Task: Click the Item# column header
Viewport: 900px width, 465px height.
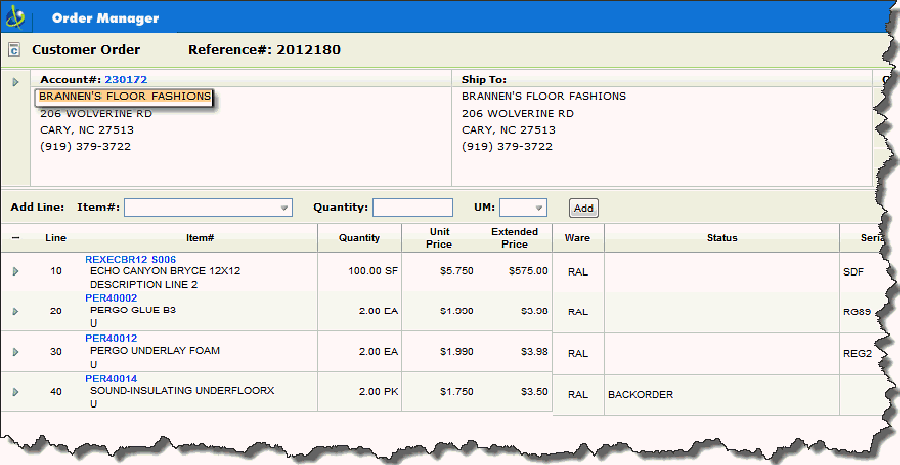Action: click(x=200, y=238)
